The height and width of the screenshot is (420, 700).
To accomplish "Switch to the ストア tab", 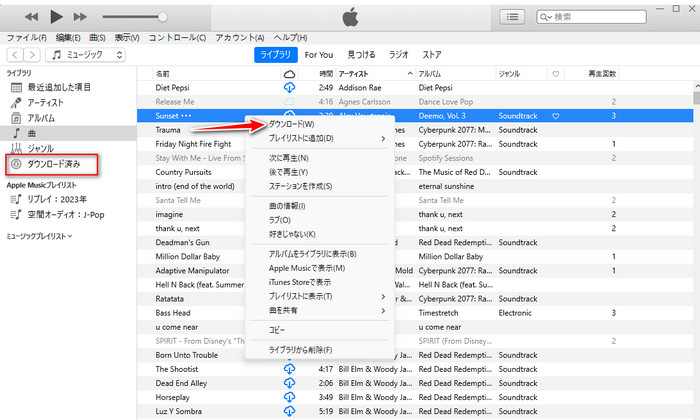I will tap(432, 55).
